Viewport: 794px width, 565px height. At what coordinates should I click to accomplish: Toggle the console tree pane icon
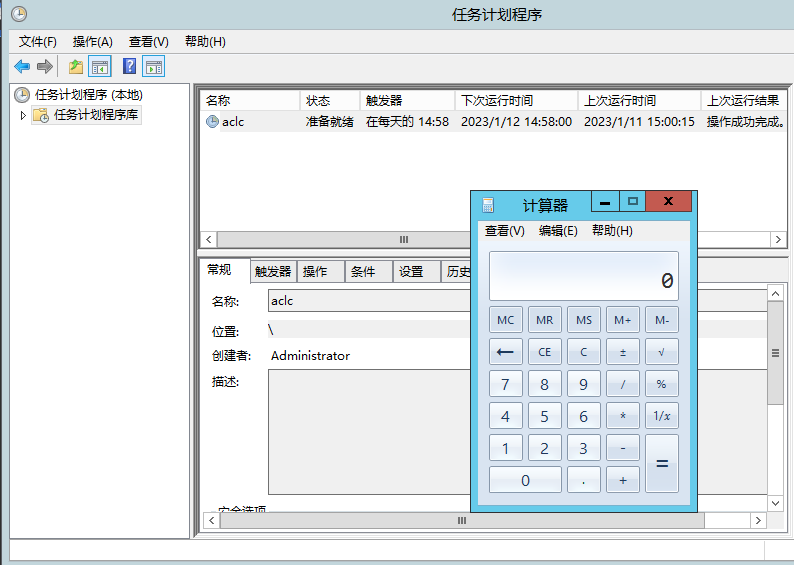click(100, 66)
